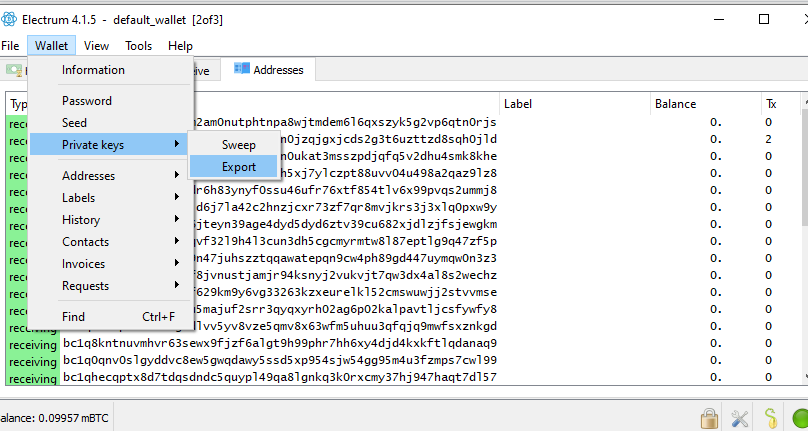Switch to the Addresses tab

pos(269,69)
